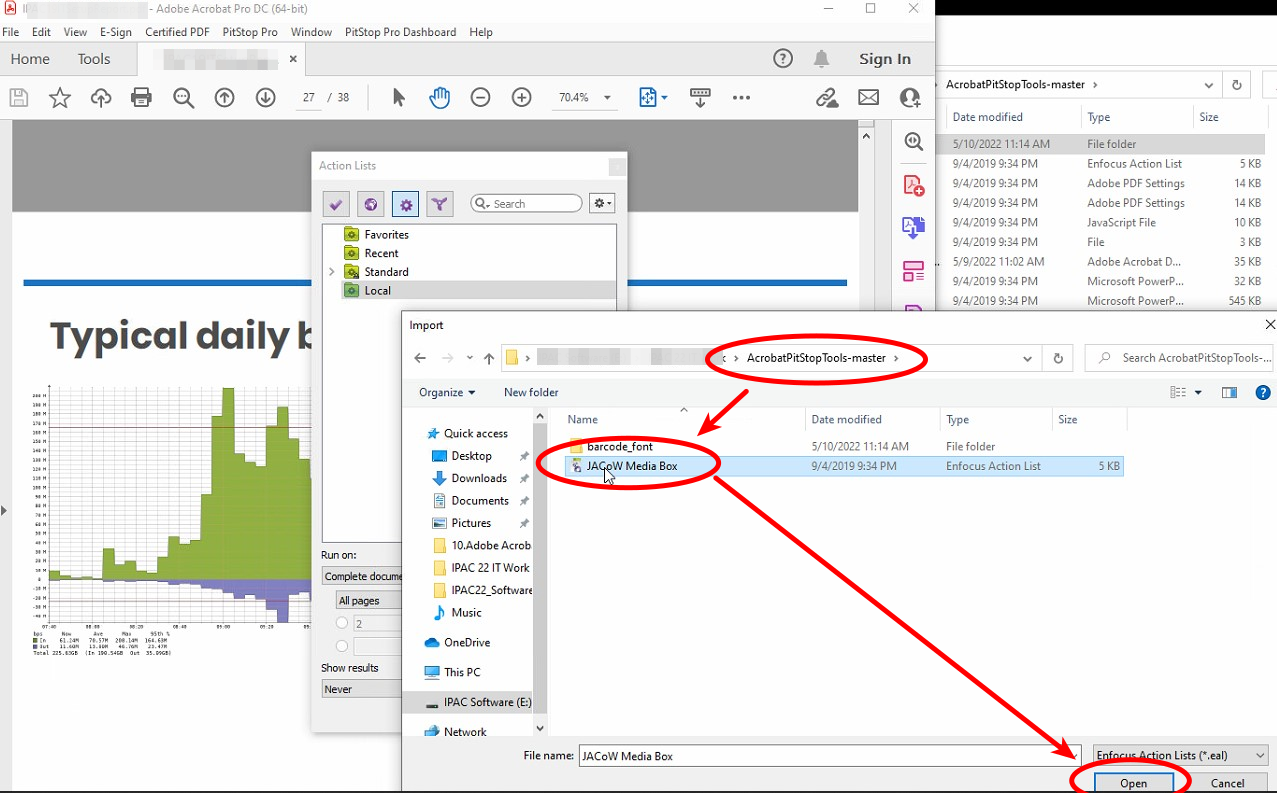
Task: Refresh the background Explorer window
Action: 1237,85
